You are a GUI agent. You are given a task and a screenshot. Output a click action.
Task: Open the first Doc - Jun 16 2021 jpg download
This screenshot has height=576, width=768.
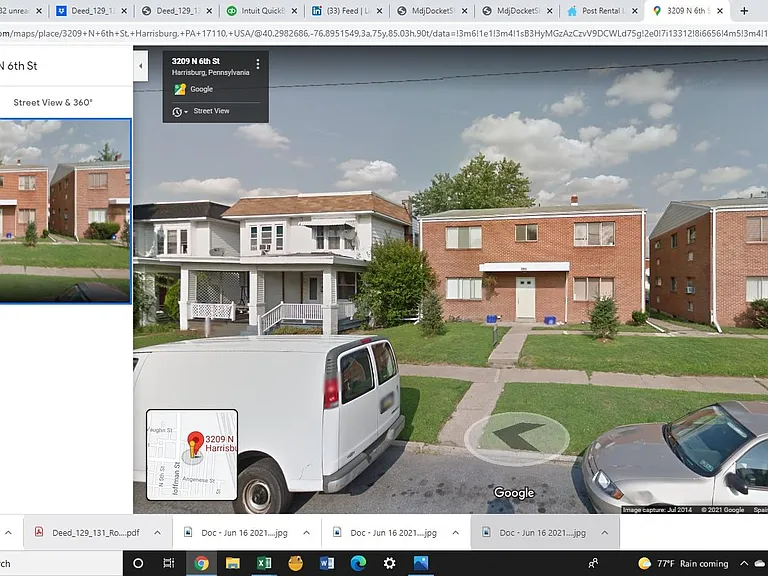pos(238,532)
